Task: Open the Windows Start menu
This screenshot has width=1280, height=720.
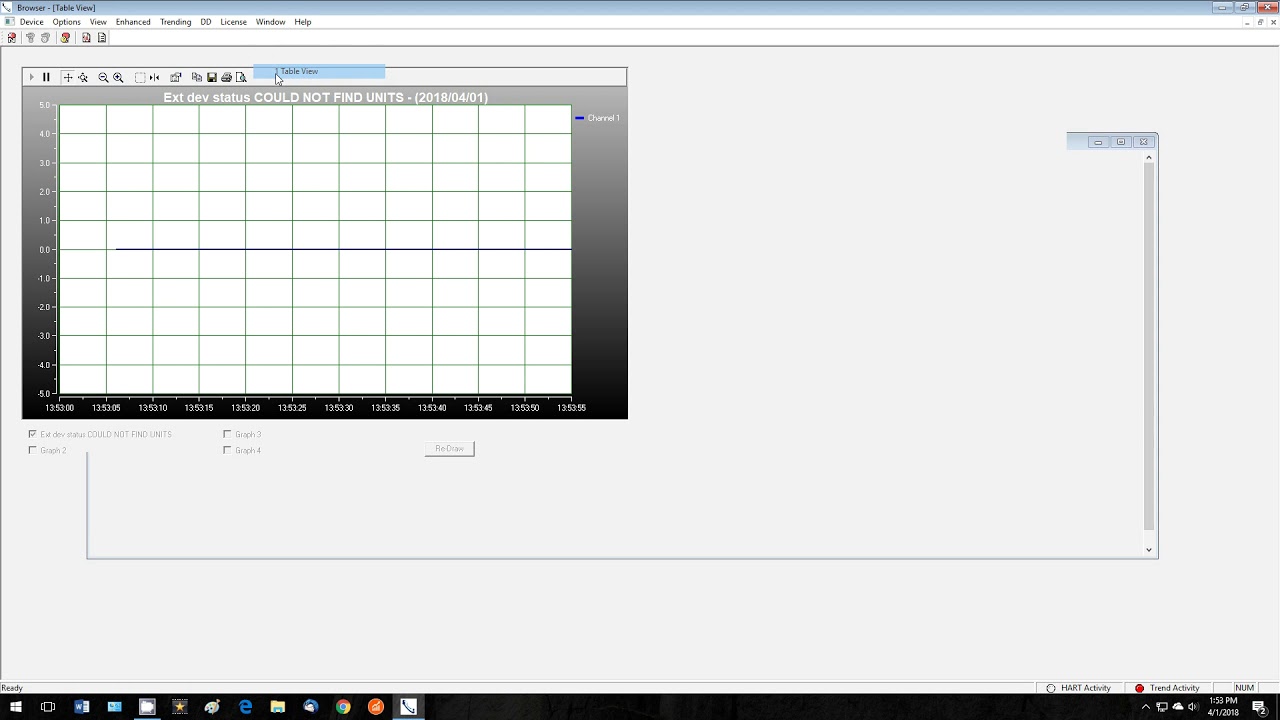Action: pyautogui.click(x=16, y=707)
